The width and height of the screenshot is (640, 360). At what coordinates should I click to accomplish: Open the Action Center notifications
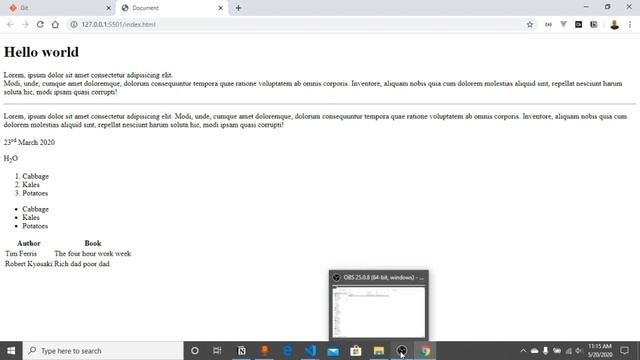[x=624, y=351]
